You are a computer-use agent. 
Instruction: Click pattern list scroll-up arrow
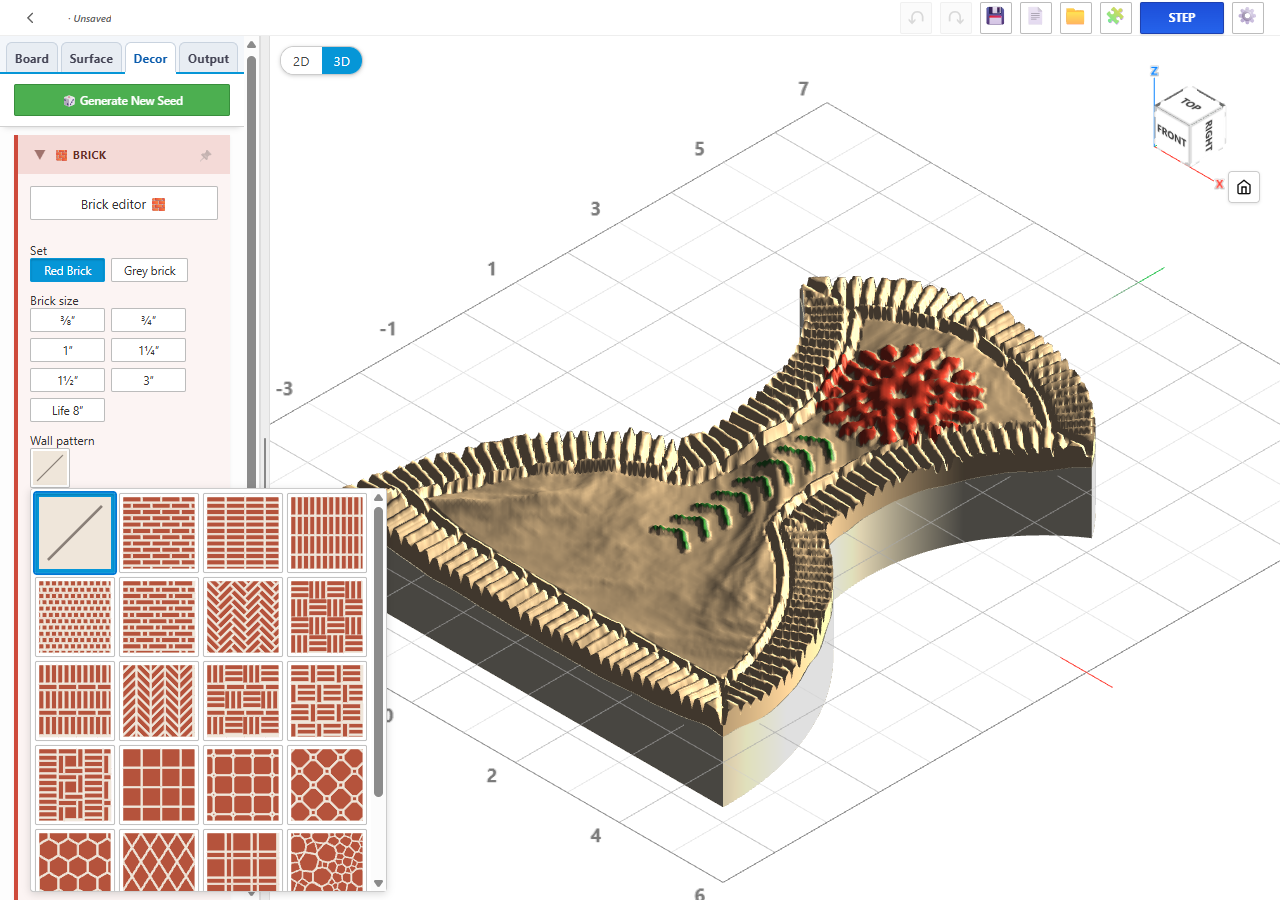[378, 498]
